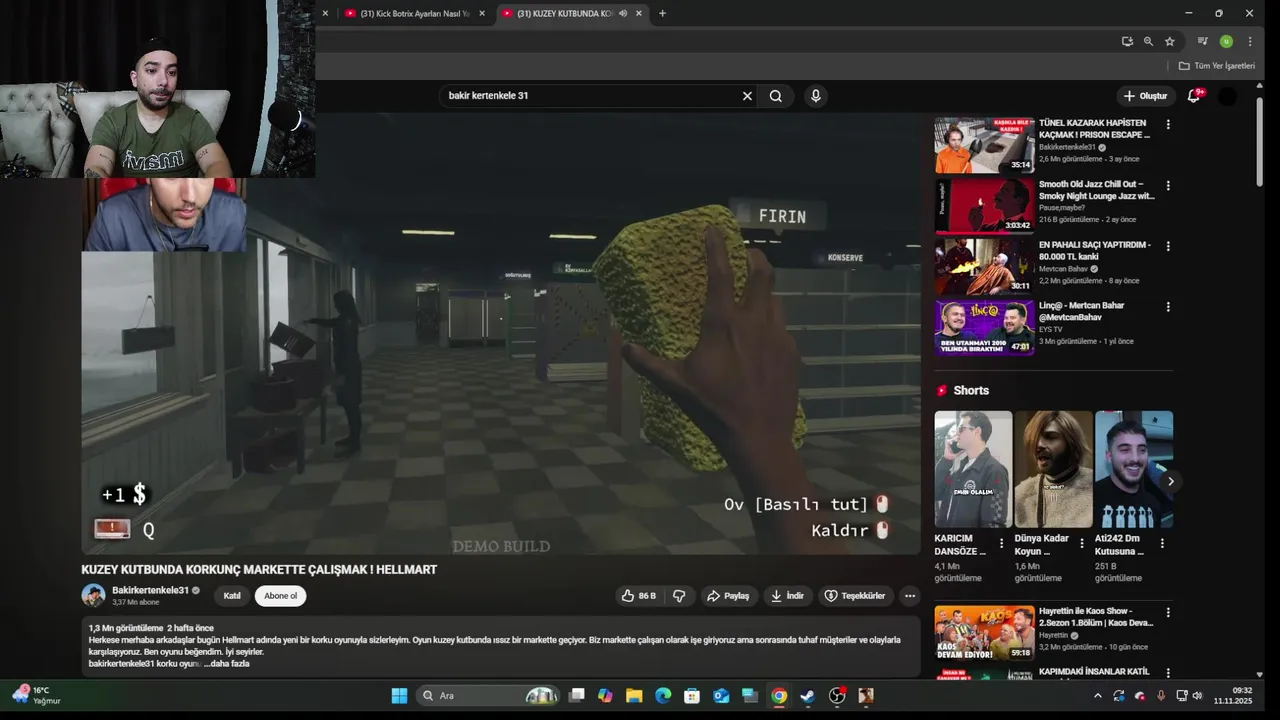Image resolution: width=1280 pixels, height=720 pixels.
Task: Subscribe with the Abone ol button
Action: (x=280, y=596)
